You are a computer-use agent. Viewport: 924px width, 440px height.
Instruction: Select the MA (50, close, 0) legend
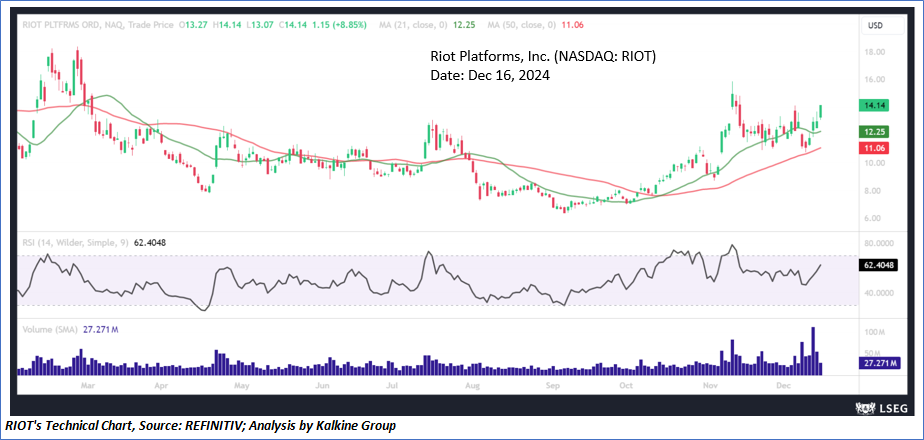tap(522, 25)
